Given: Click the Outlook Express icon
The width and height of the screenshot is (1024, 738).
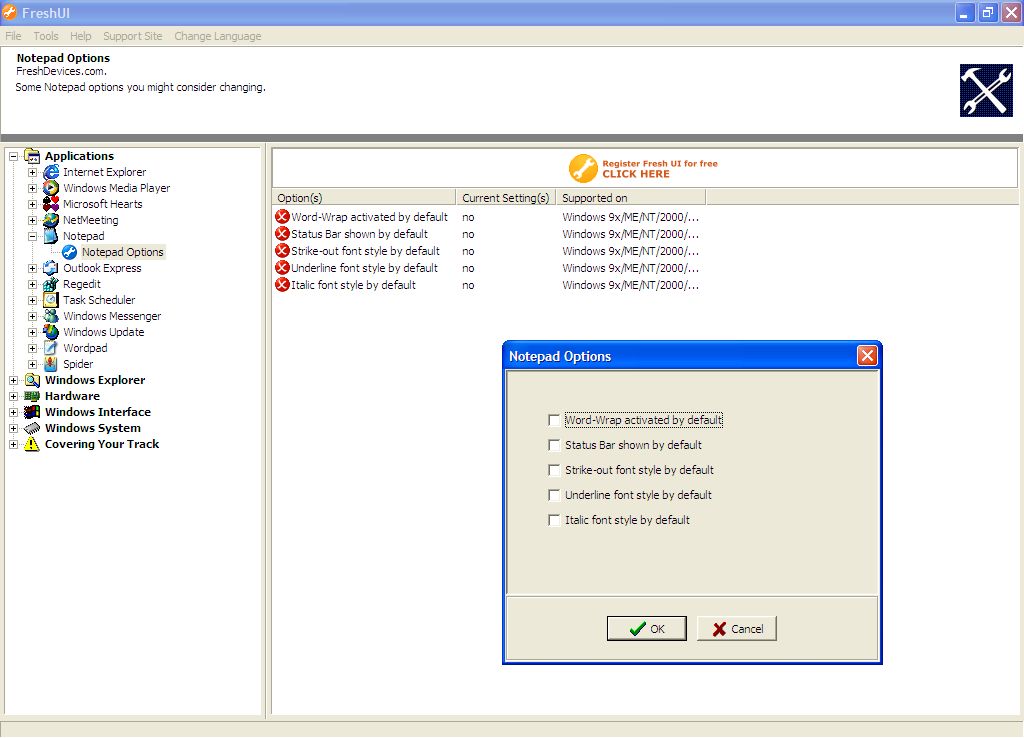Looking at the screenshot, I should pyautogui.click(x=51, y=268).
